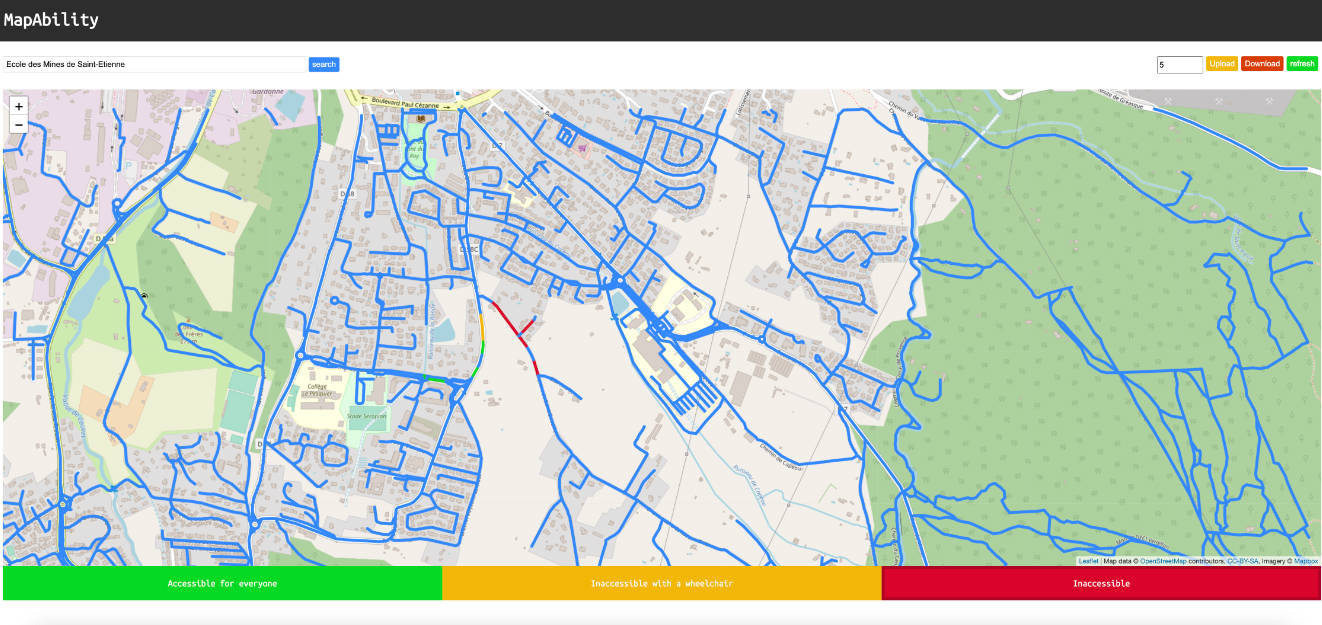Viewport: 1322px width, 625px height.
Task: Zoom out of the map
Action: point(19,124)
